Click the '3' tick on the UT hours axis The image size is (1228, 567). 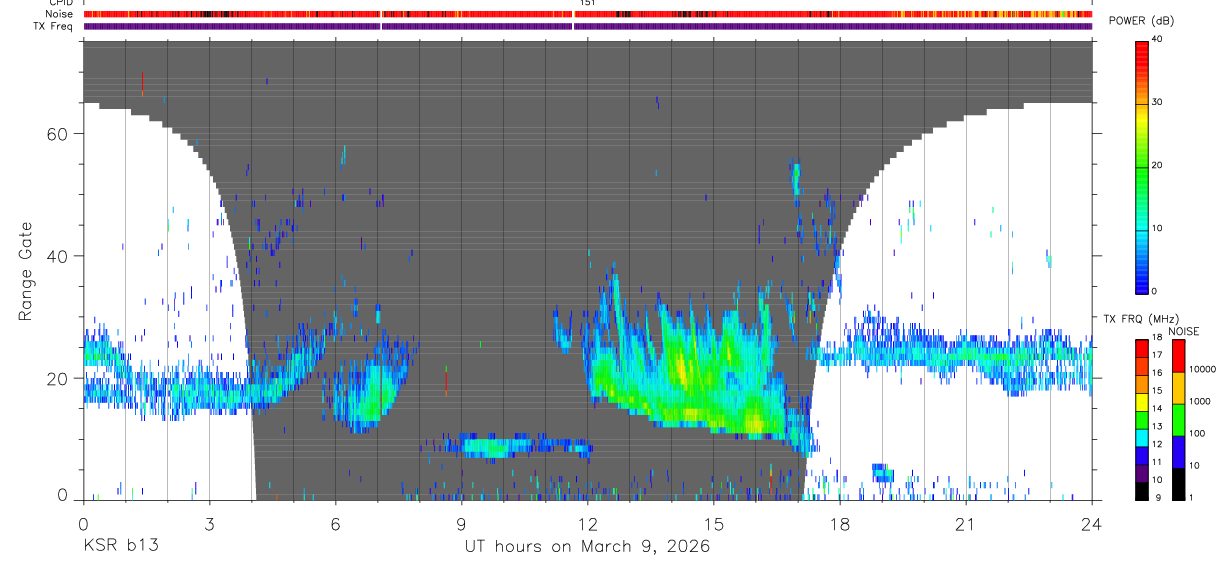pyautogui.click(x=209, y=523)
